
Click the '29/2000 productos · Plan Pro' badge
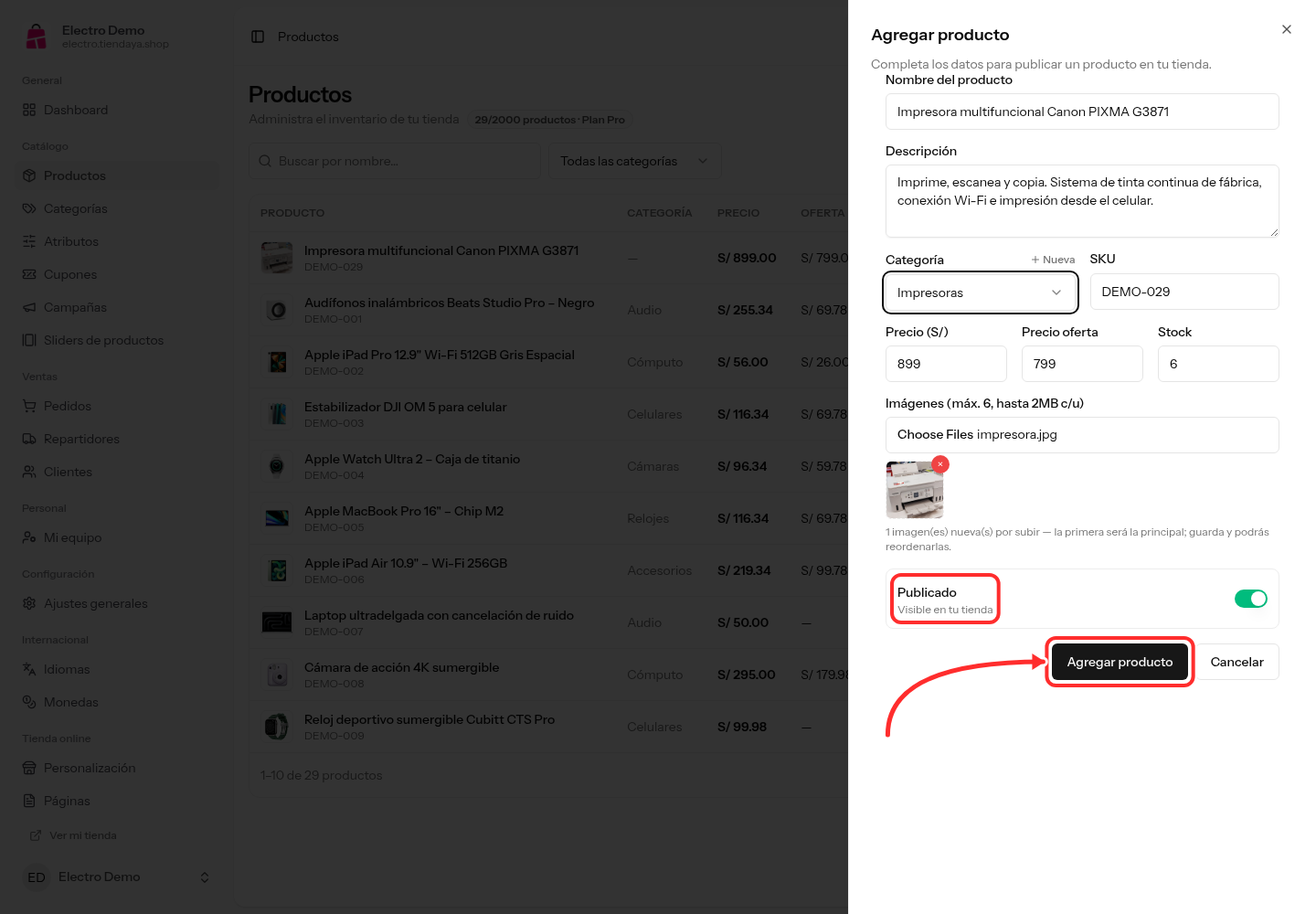click(x=549, y=120)
